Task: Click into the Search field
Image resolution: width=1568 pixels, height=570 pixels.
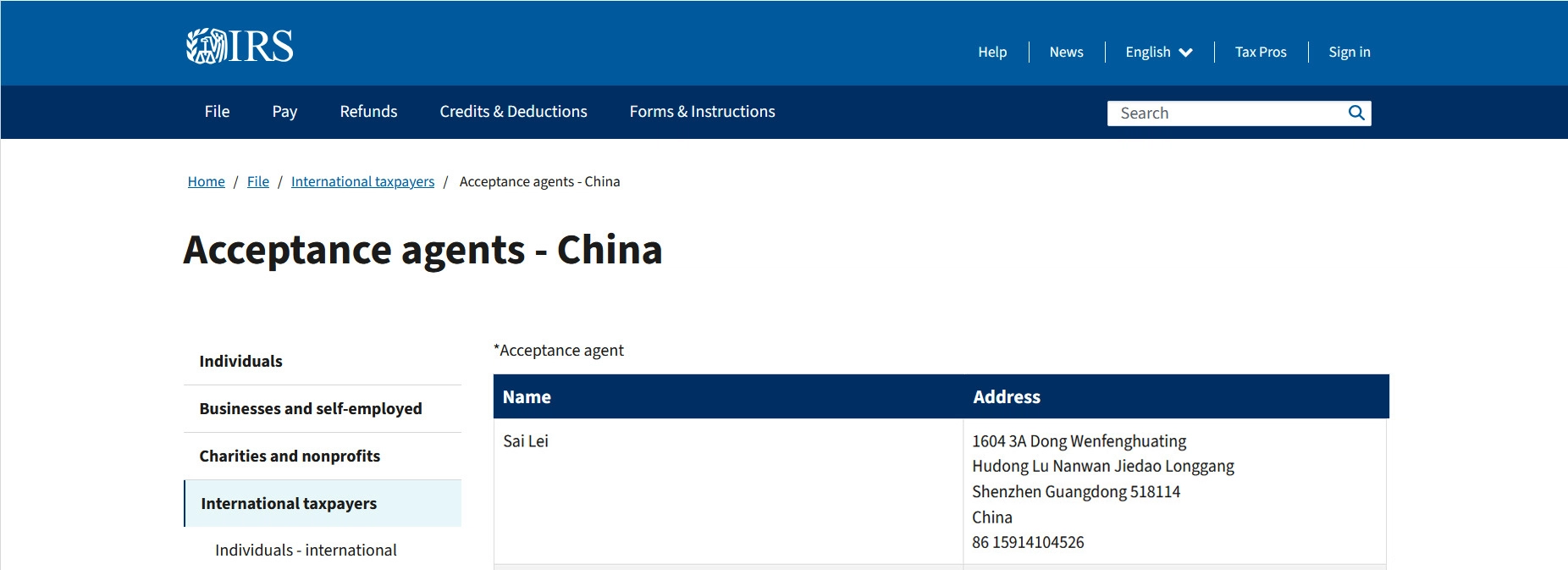Action: point(1226,113)
